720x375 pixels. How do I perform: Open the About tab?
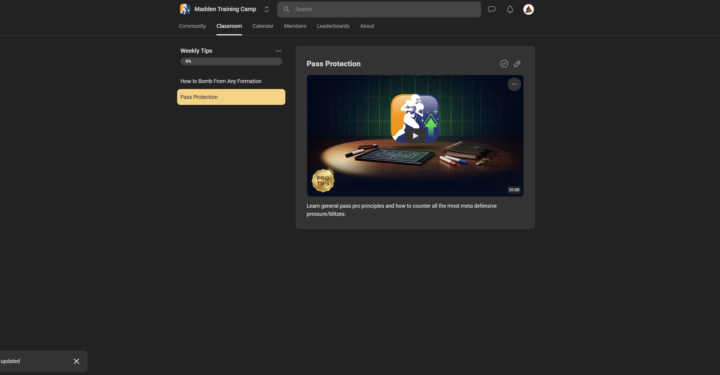tap(367, 26)
